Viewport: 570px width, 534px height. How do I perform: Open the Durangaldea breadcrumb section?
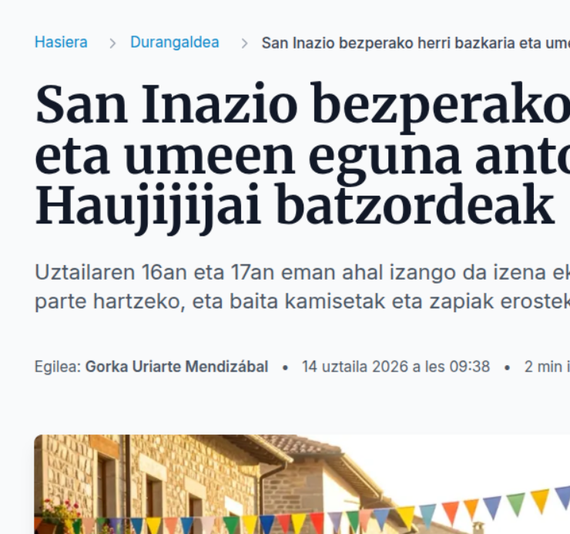(175, 43)
